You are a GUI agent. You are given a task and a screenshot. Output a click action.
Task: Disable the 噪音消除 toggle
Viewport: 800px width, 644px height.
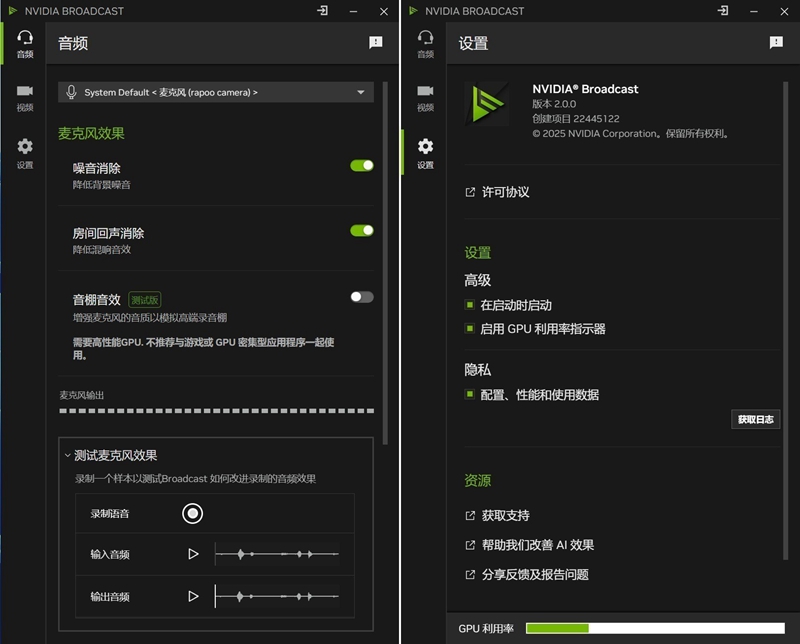(361, 166)
